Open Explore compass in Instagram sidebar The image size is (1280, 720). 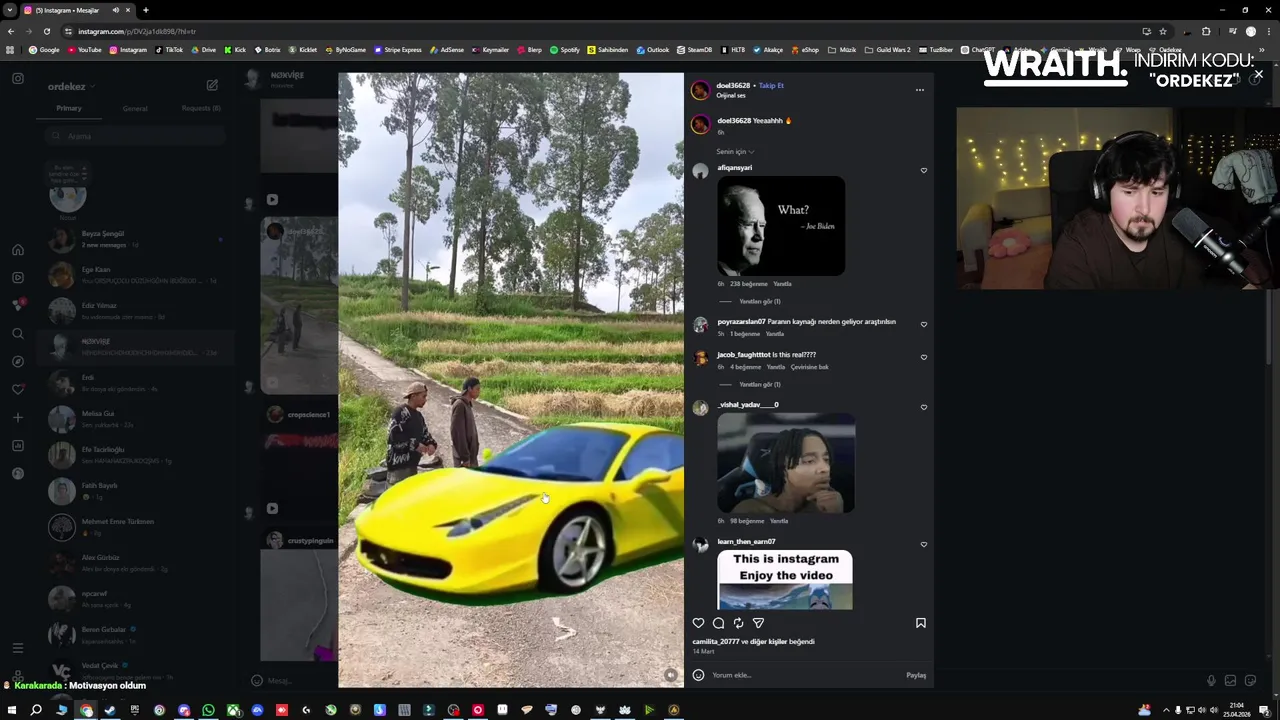pyautogui.click(x=18, y=361)
